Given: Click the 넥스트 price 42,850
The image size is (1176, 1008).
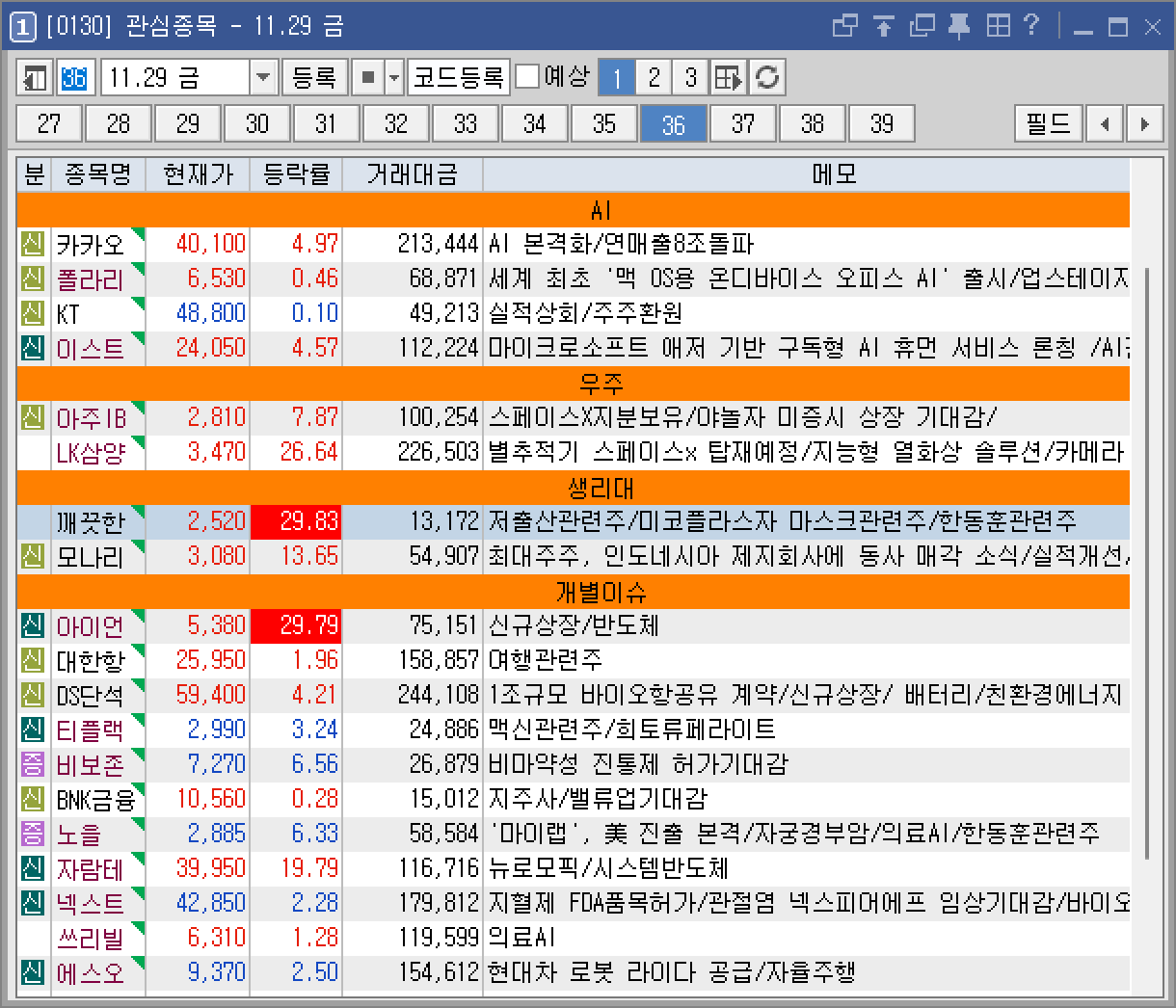Looking at the screenshot, I should [211, 903].
